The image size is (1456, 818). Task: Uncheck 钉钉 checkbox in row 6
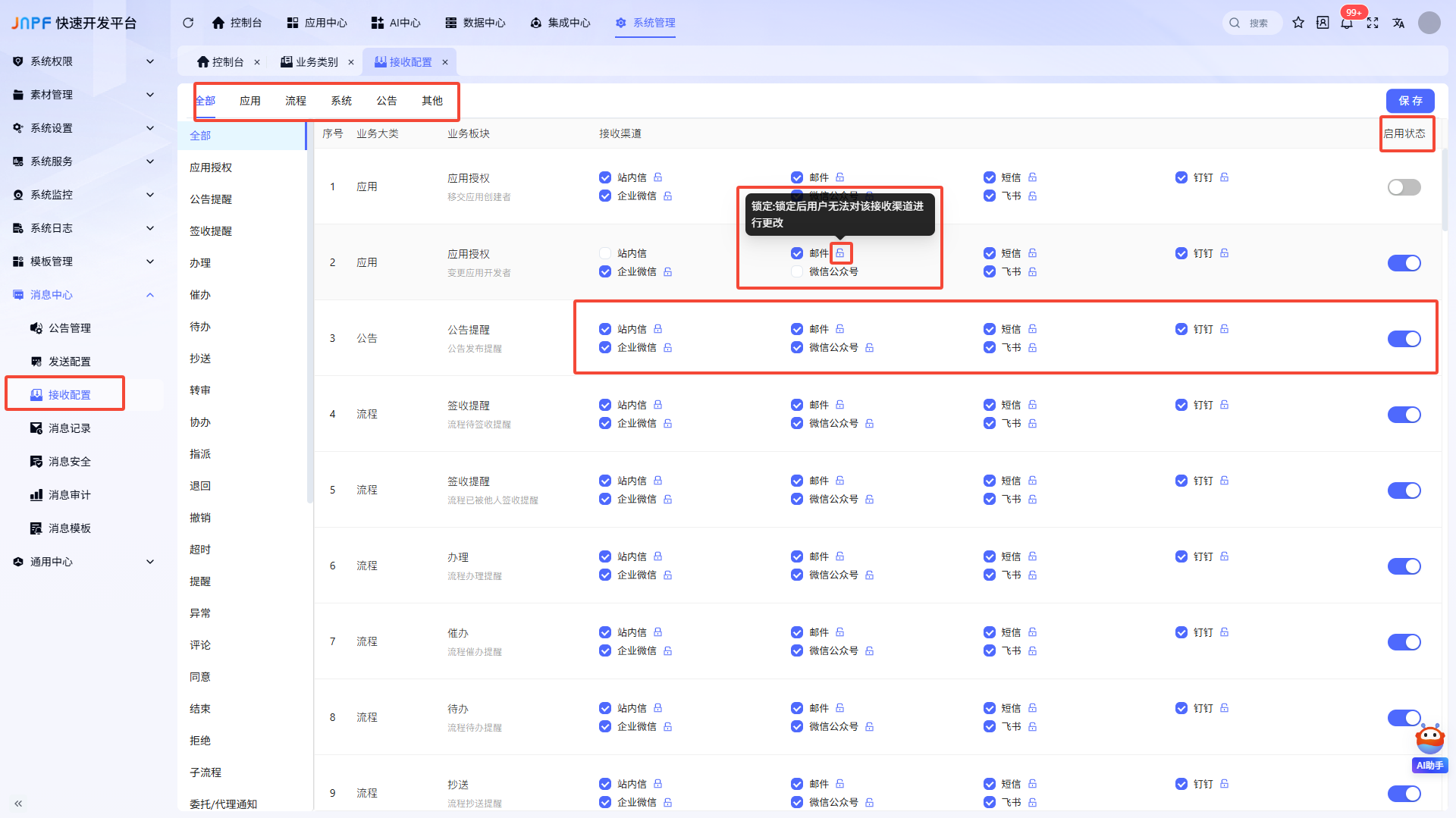pos(1181,556)
